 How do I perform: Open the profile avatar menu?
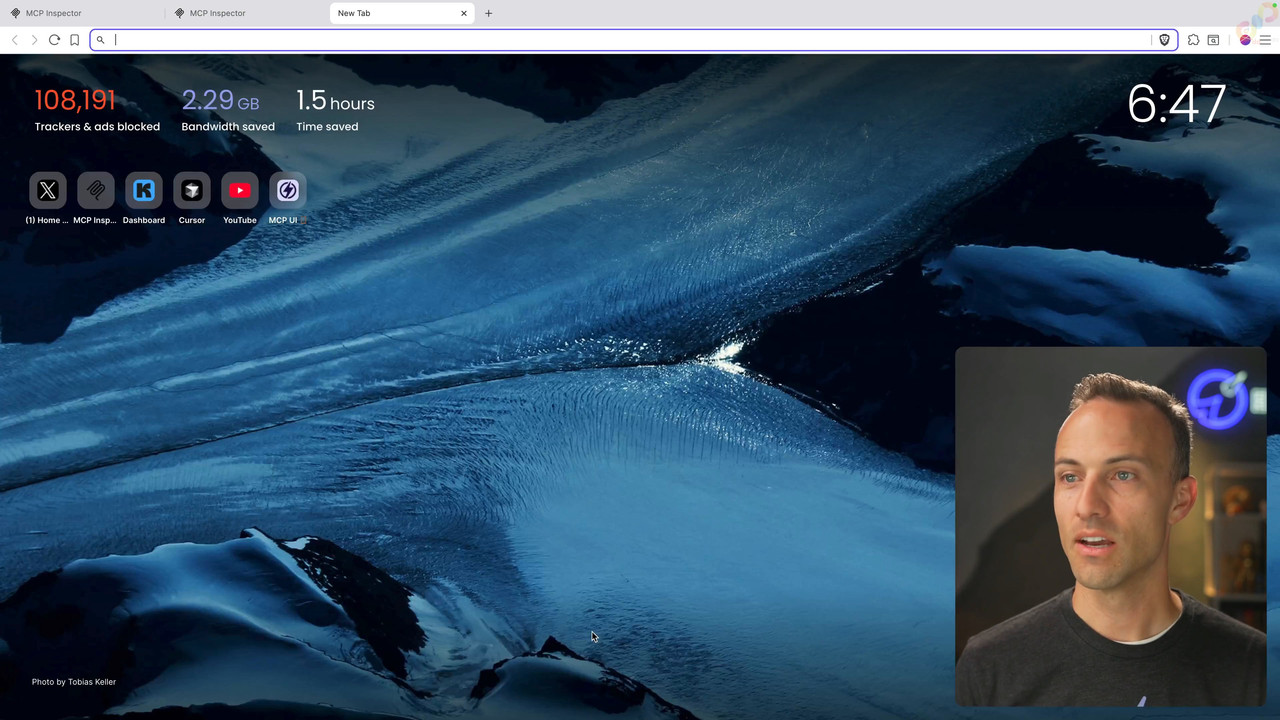(x=1245, y=40)
